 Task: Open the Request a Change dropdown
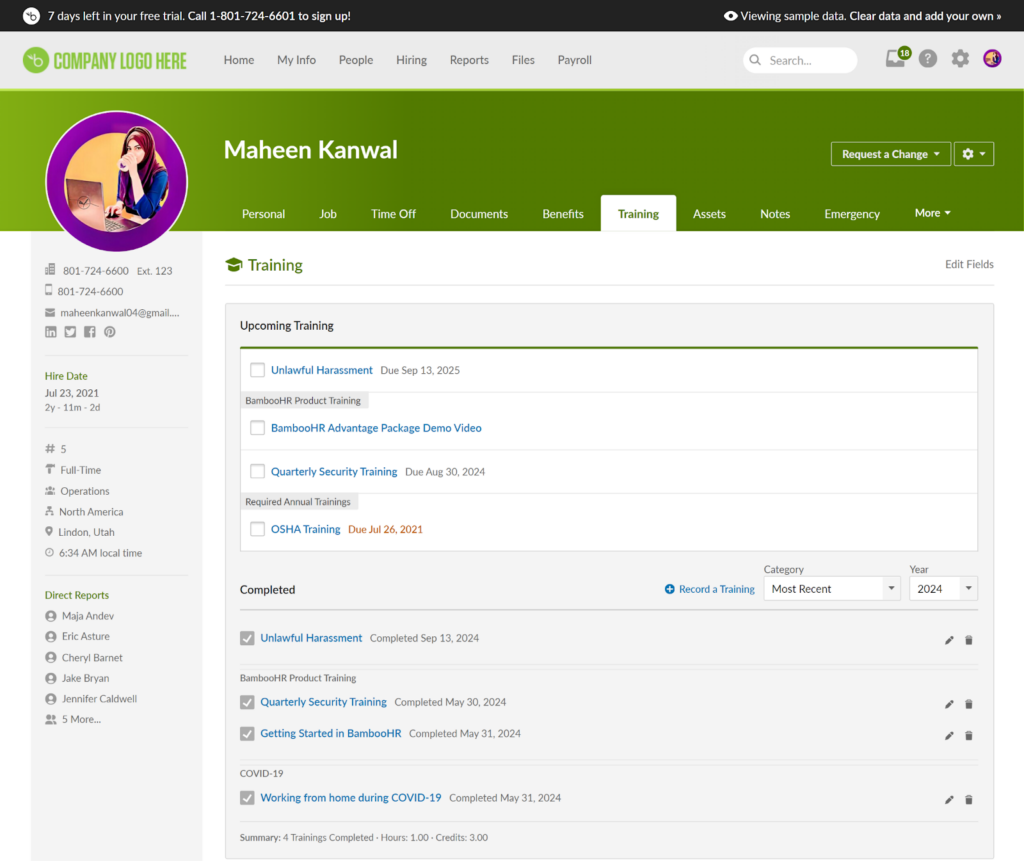coord(891,154)
